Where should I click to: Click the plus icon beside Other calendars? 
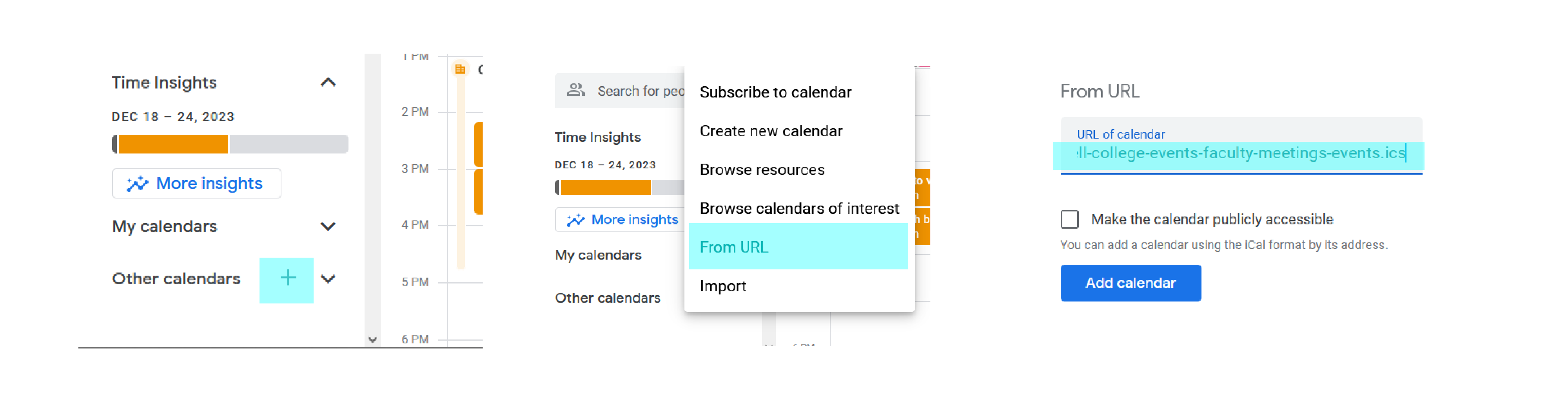(x=287, y=279)
